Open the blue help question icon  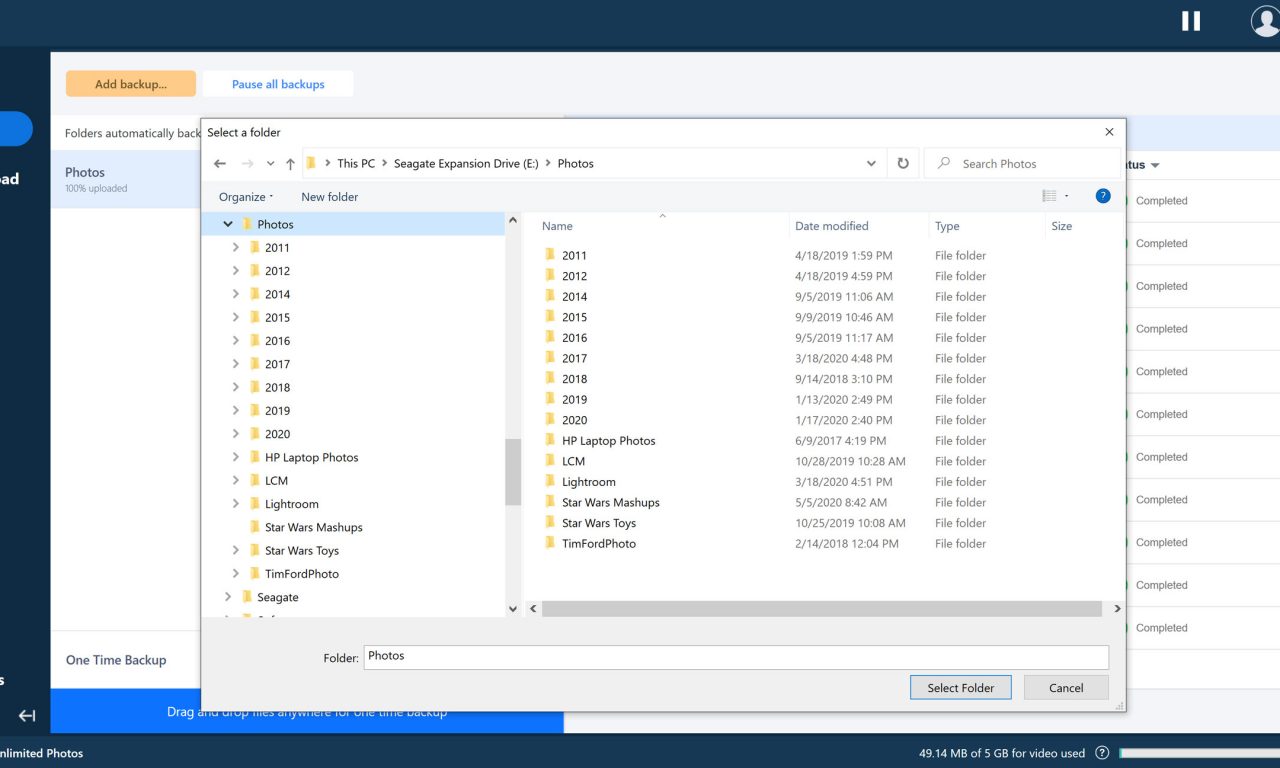point(1103,196)
